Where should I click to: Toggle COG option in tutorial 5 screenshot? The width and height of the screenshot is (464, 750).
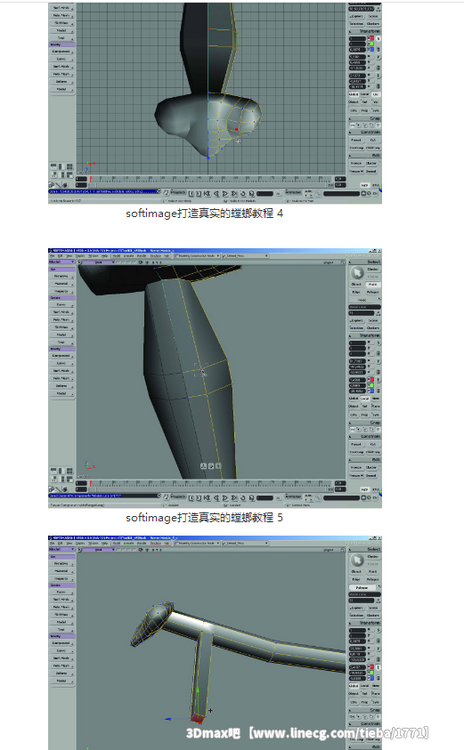click(354, 415)
